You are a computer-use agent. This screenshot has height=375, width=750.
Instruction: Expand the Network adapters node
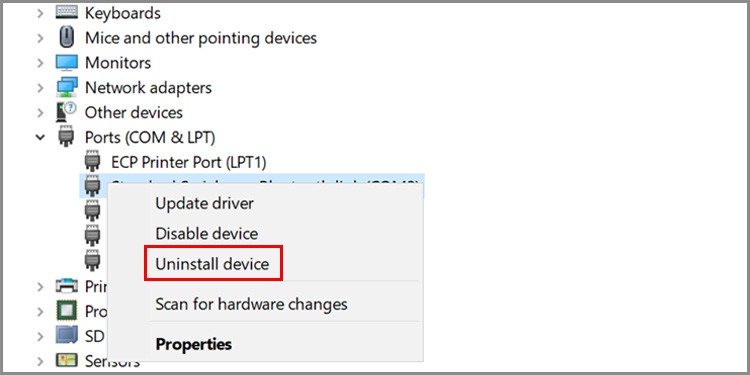(40, 88)
